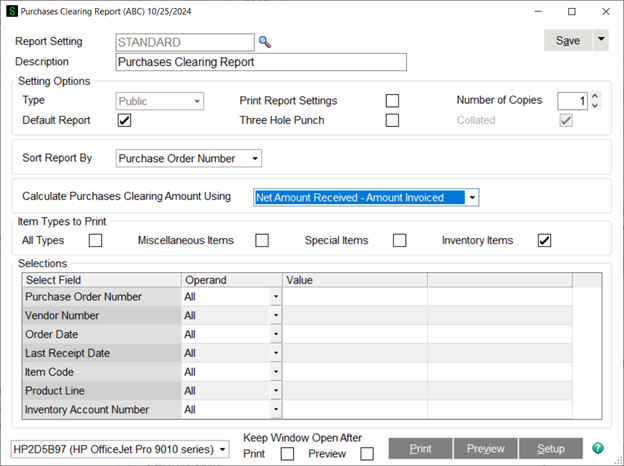Open the Save button dropdown arrow
This screenshot has height=466, width=624.
point(600,40)
